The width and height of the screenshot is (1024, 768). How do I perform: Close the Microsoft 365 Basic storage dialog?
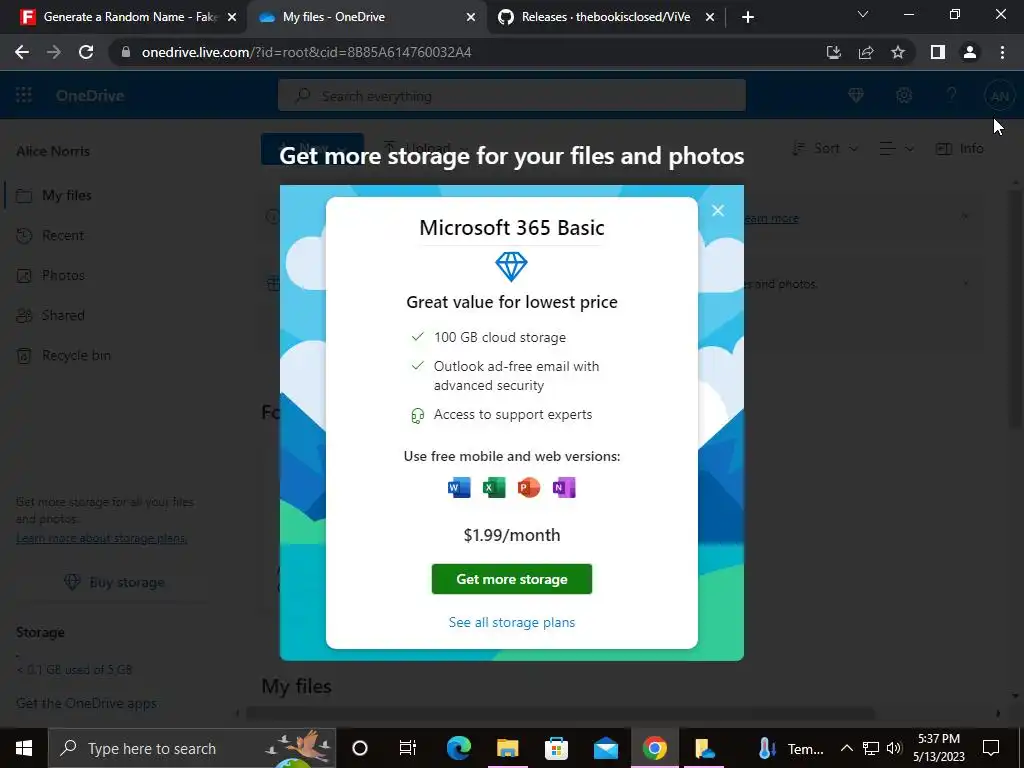click(718, 210)
